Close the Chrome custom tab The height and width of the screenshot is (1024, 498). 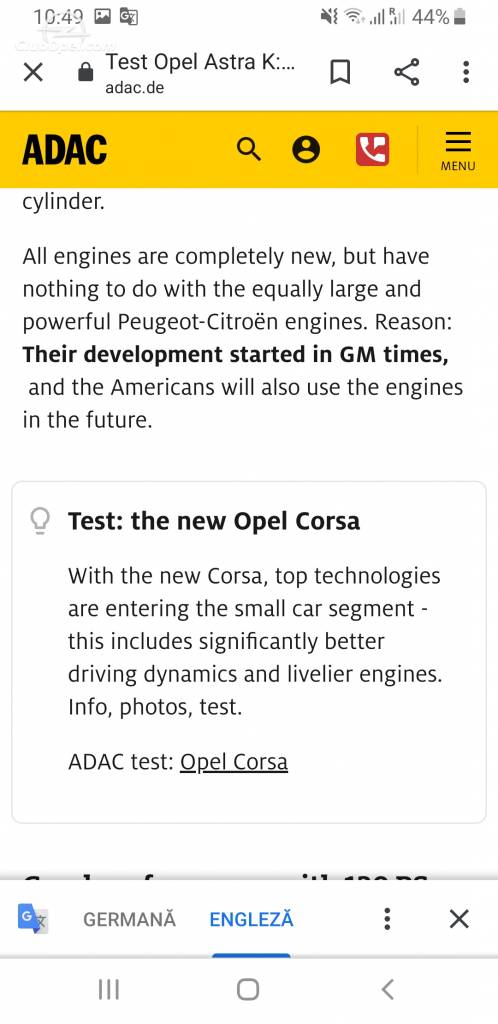[33, 72]
